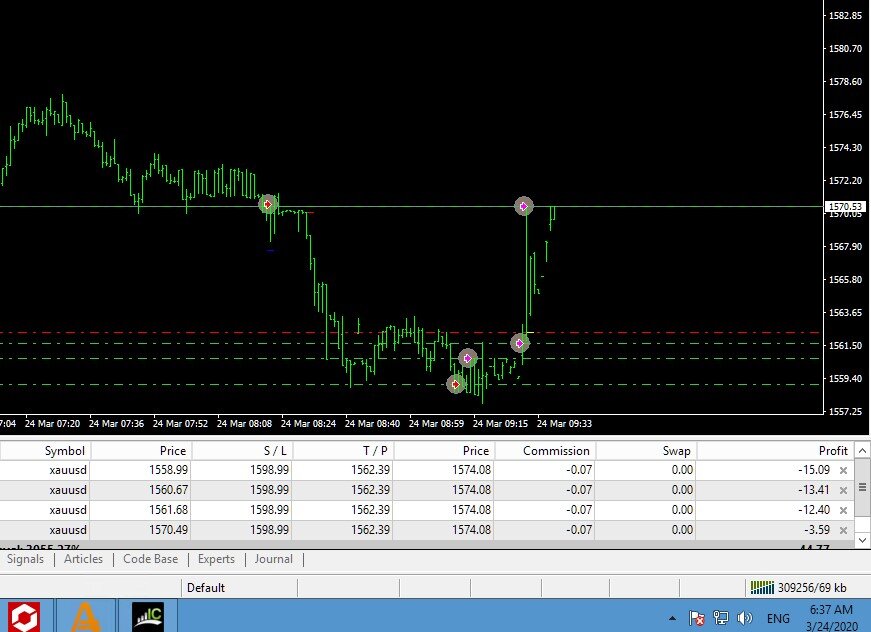Select the open price cell 1570.49

pos(168,530)
